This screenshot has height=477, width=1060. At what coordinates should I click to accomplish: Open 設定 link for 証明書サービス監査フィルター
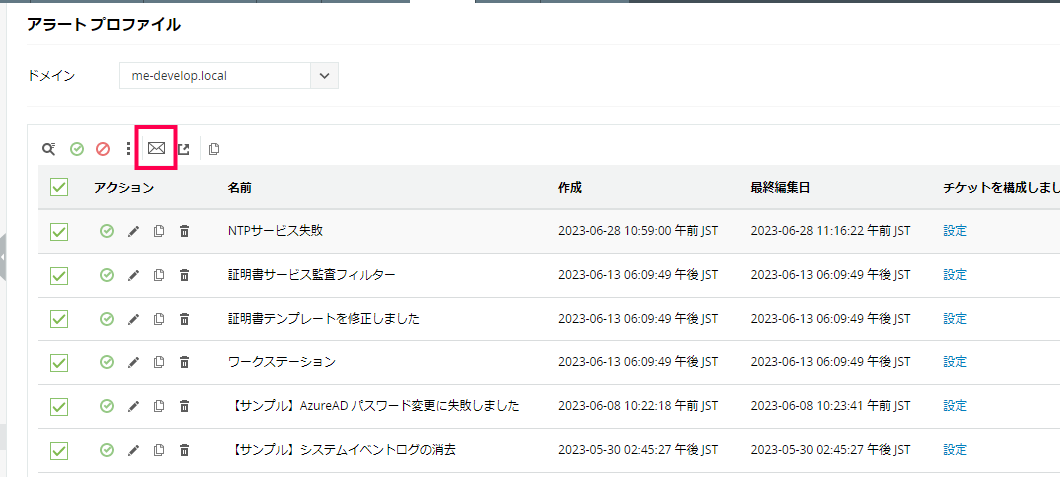(955, 275)
